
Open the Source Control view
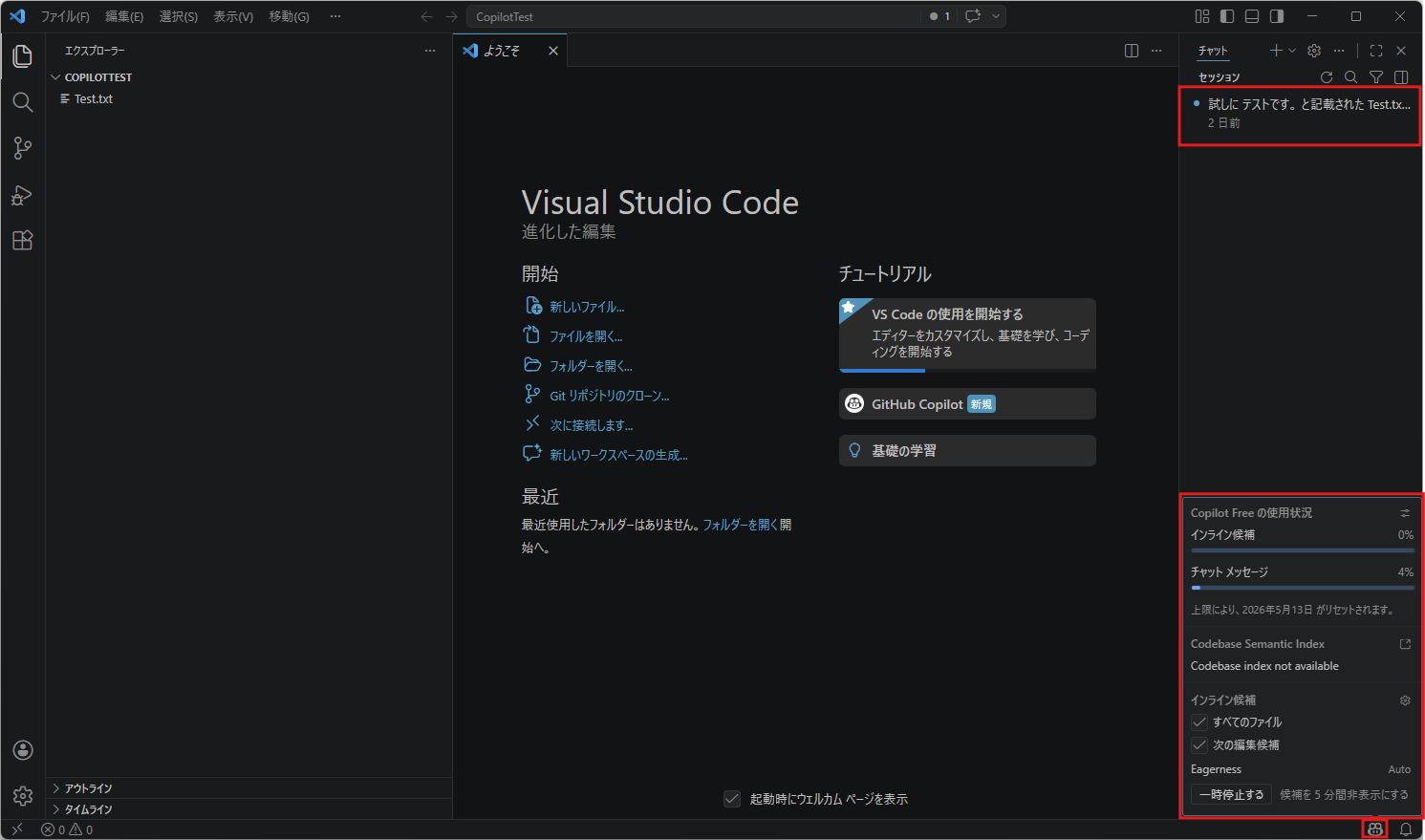coord(23,148)
